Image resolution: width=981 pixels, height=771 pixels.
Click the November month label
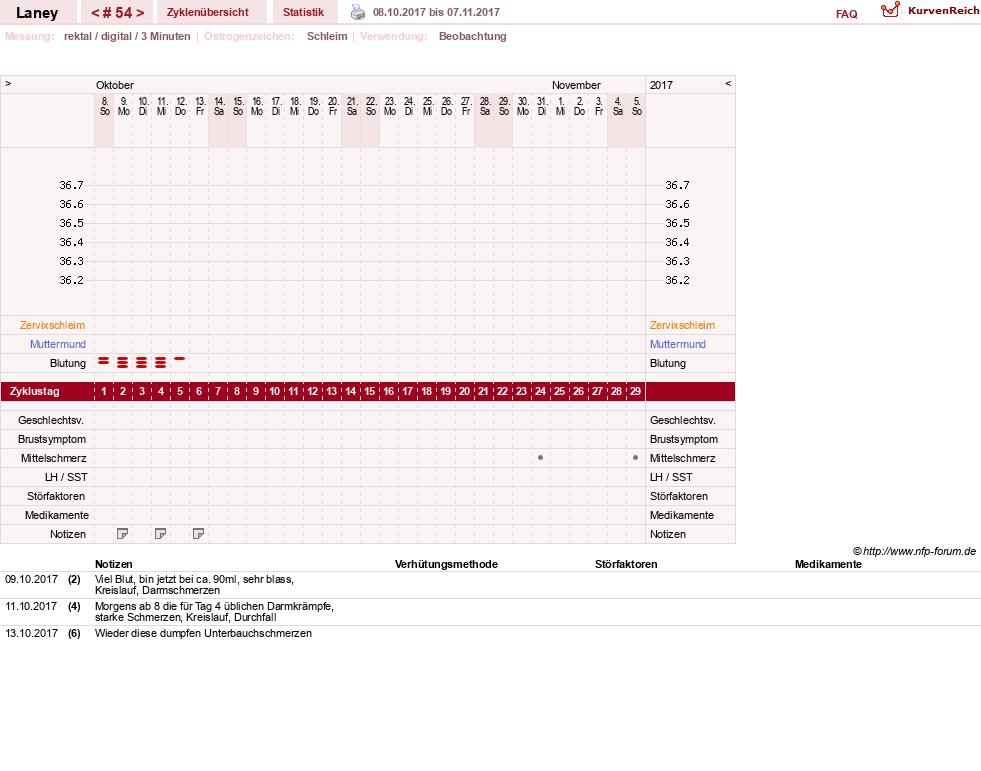(x=576, y=85)
